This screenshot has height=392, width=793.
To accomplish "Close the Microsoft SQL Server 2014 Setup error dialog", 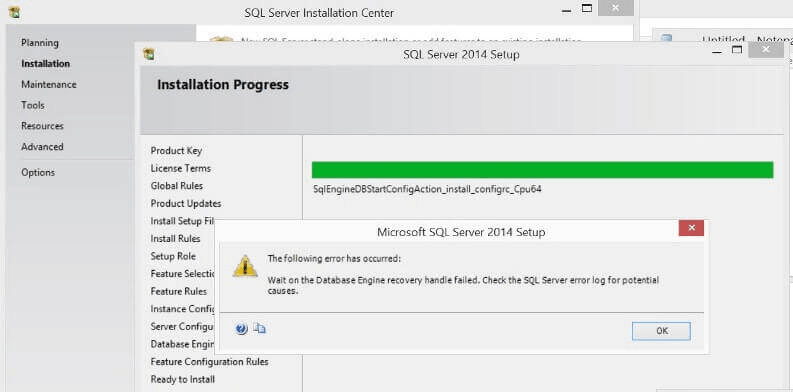I will (691, 228).
